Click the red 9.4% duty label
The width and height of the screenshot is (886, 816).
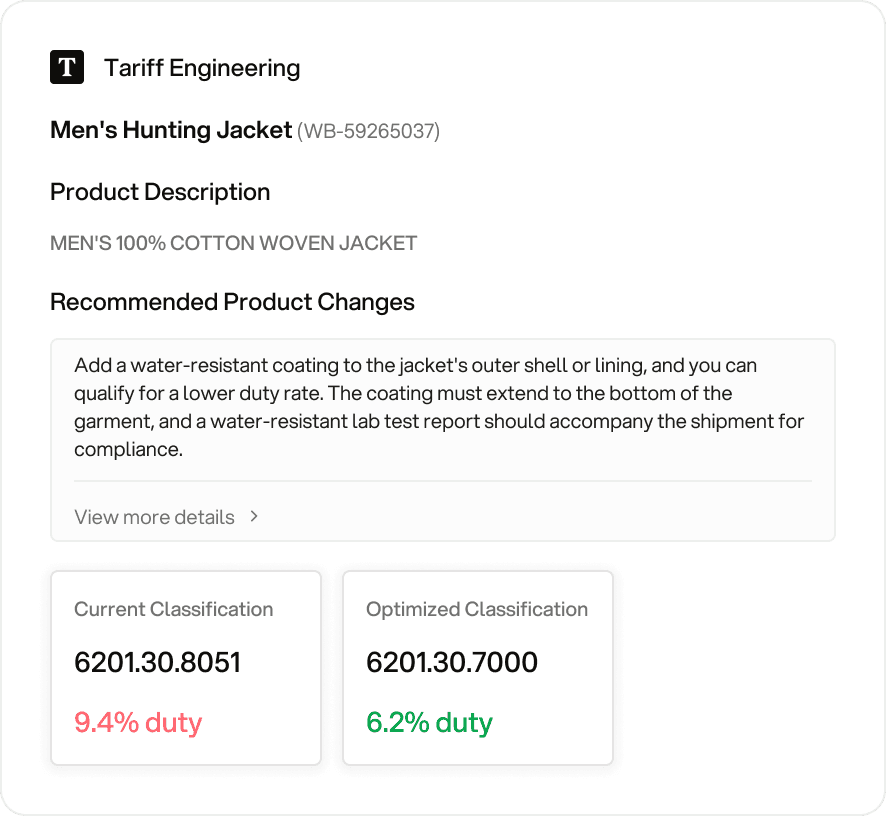[x=138, y=722]
